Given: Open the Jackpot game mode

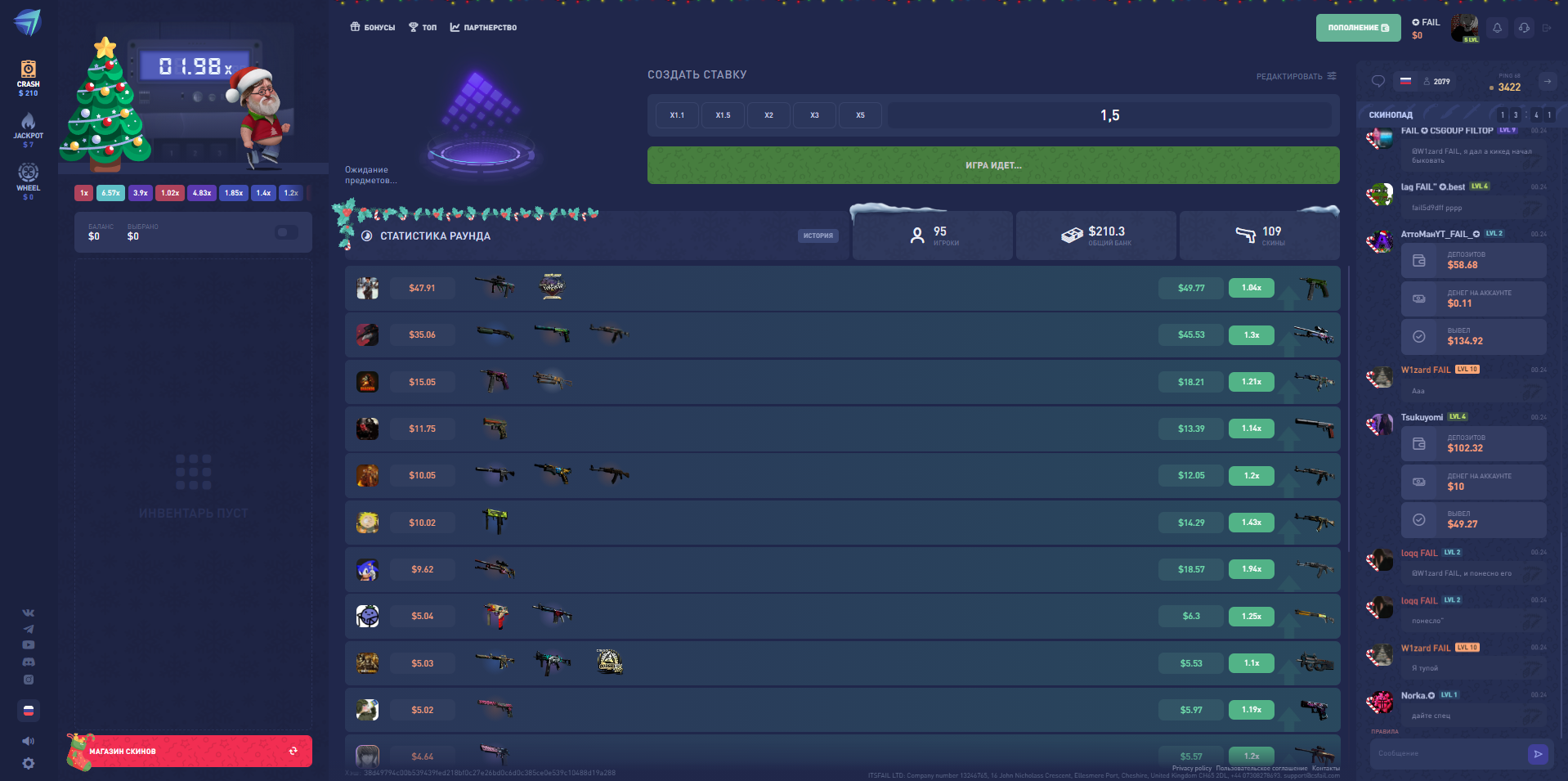Looking at the screenshot, I should point(28,129).
